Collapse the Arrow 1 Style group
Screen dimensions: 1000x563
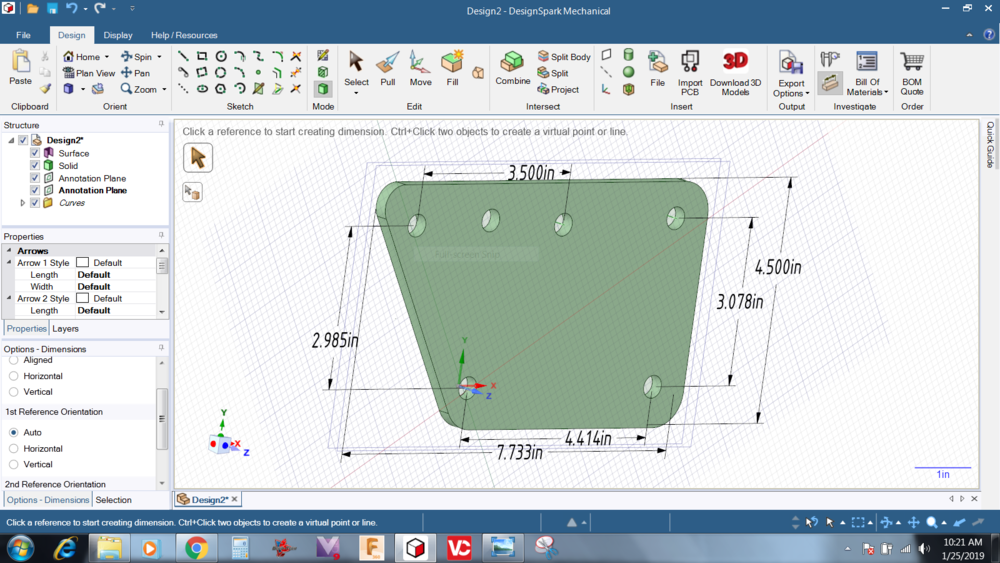pyautogui.click(x=9, y=262)
